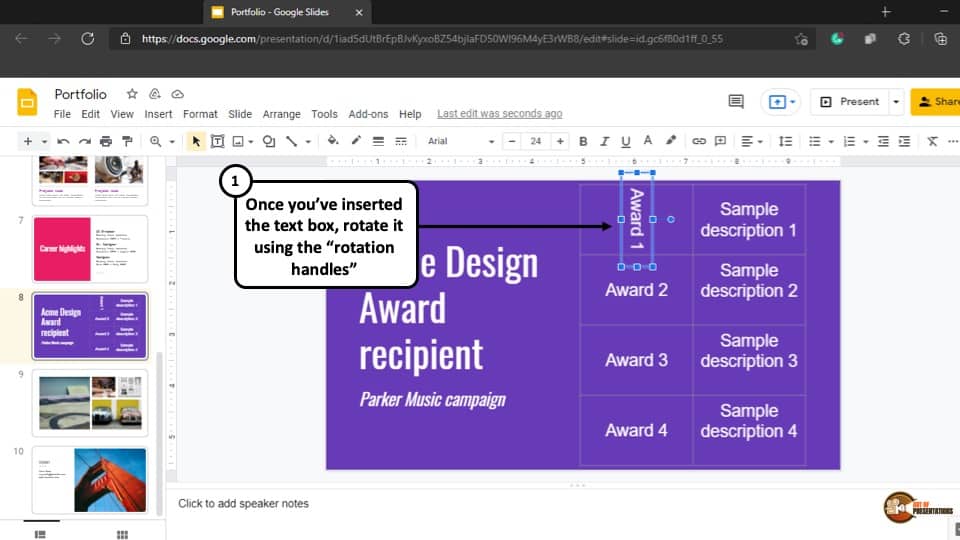Increase font size with plus
Image resolution: width=960 pixels, height=540 pixels.
click(560, 141)
